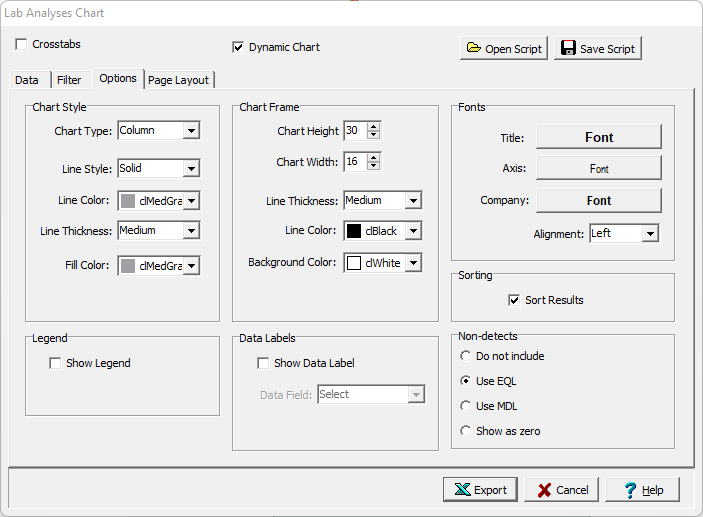Screen dimensions: 703x517
Task: Select the Use MDL radio option
Action: [465, 406]
